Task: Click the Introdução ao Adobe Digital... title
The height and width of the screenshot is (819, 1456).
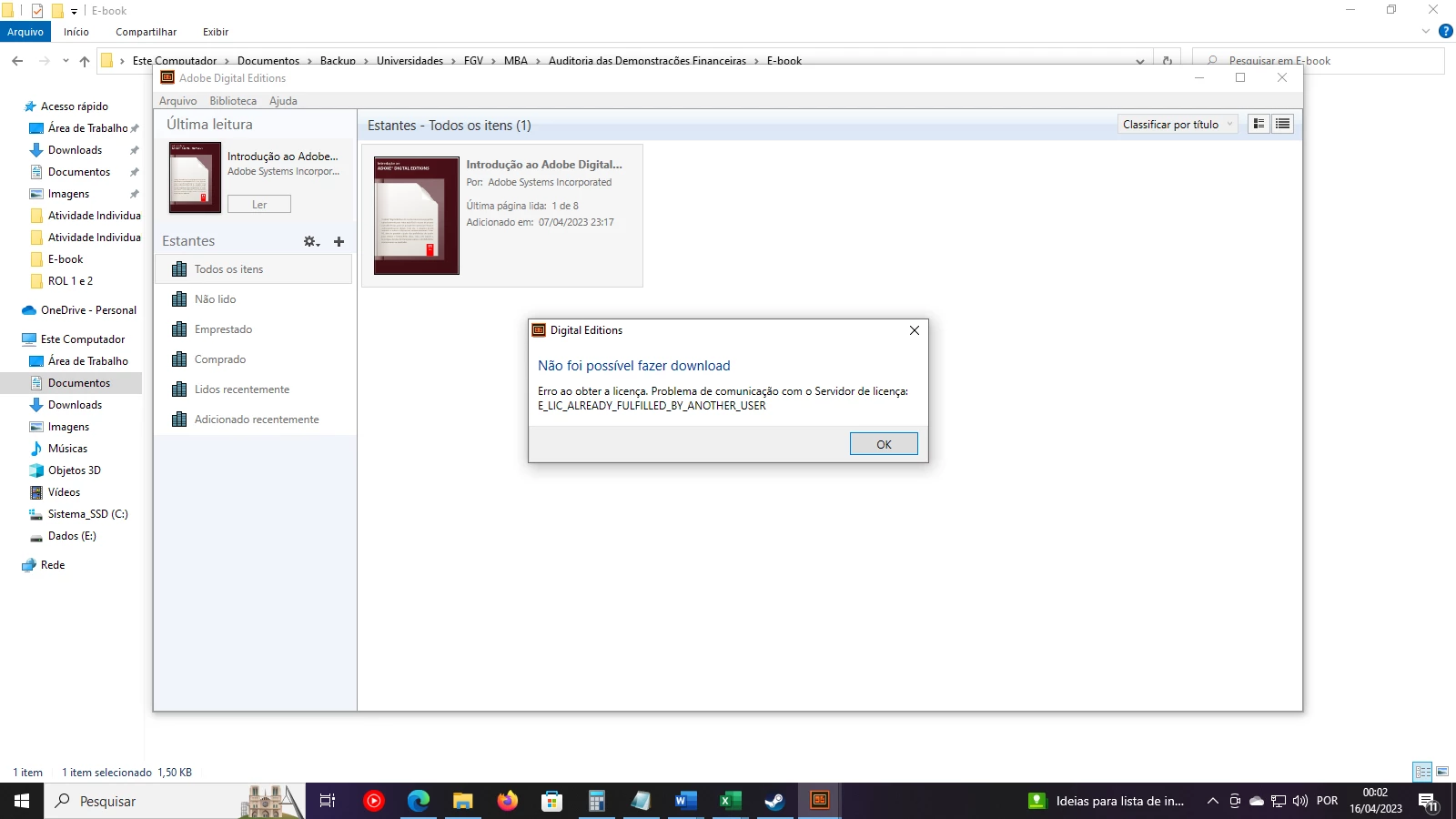Action: pyautogui.click(x=544, y=165)
